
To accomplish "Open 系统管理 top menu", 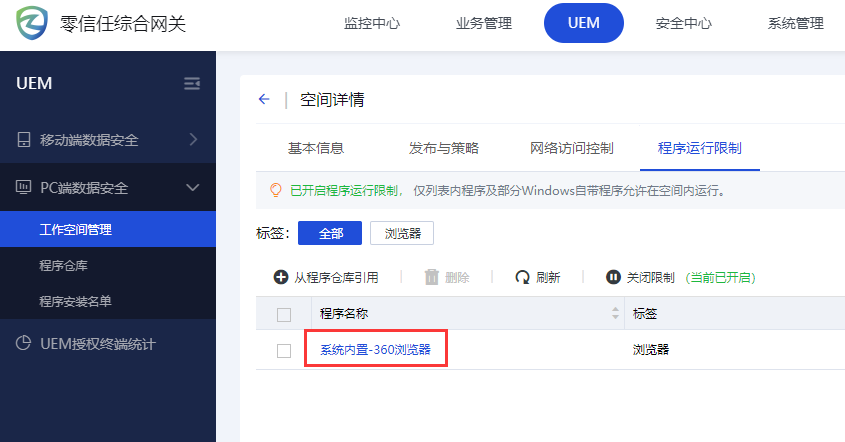I will point(796,23).
